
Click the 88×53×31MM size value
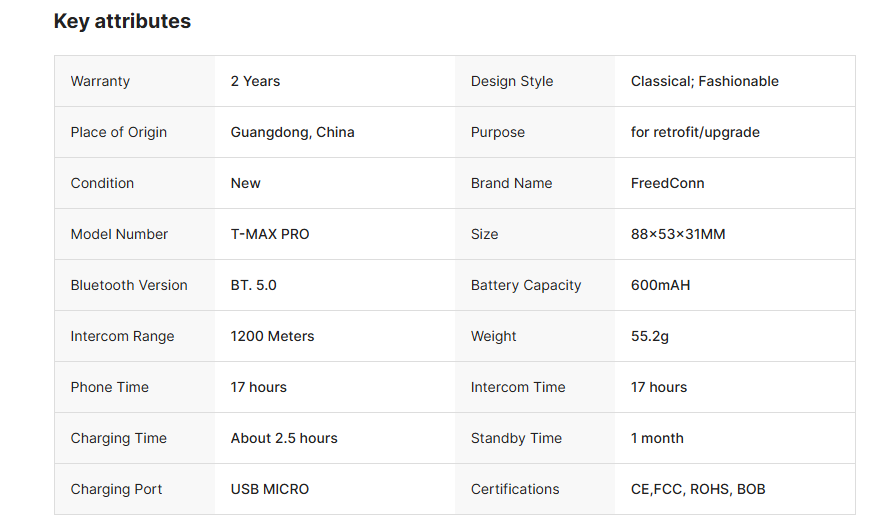click(678, 234)
